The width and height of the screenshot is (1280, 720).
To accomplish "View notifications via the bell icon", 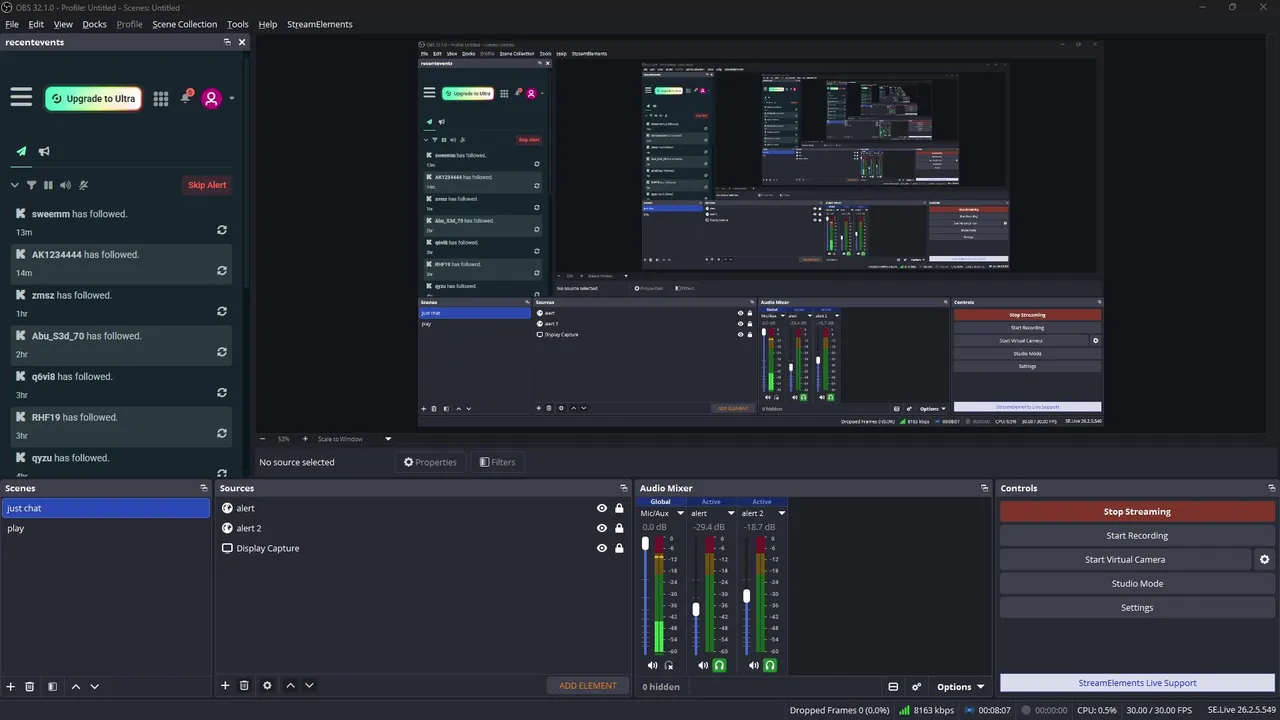I will (x=185, y=98).
